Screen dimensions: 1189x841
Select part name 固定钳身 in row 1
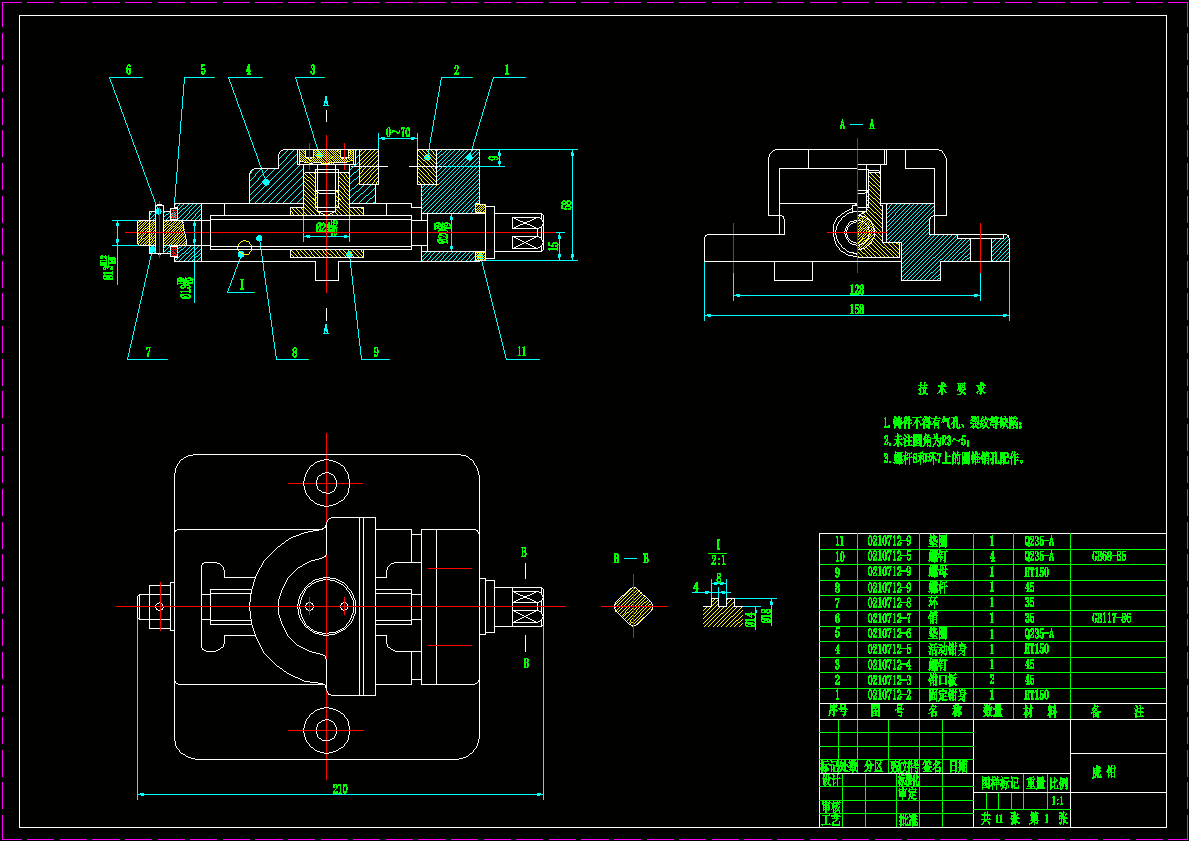[947, 695]
